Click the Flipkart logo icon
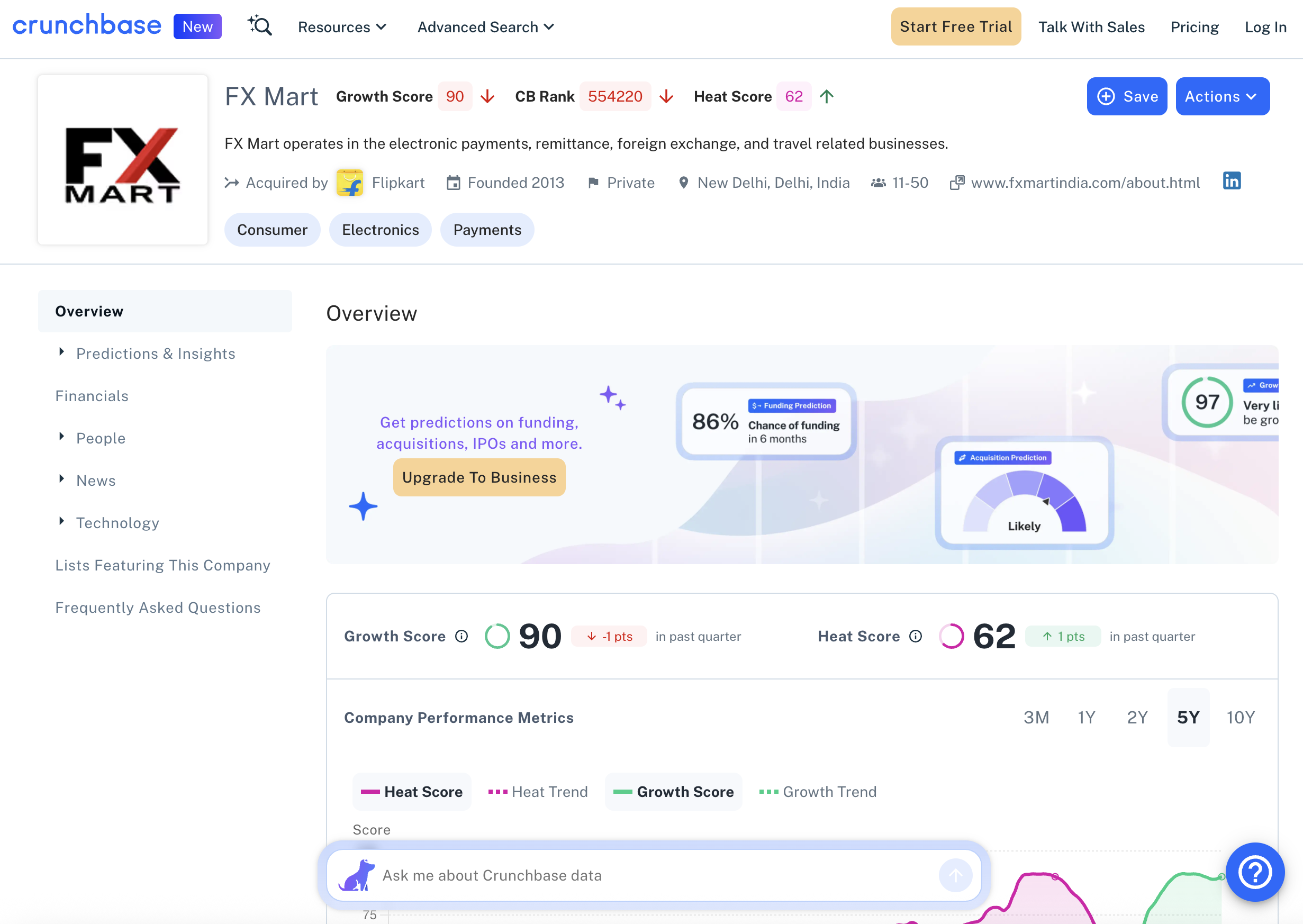Screen dimensions: 1303x924 (x=349, y=182)
